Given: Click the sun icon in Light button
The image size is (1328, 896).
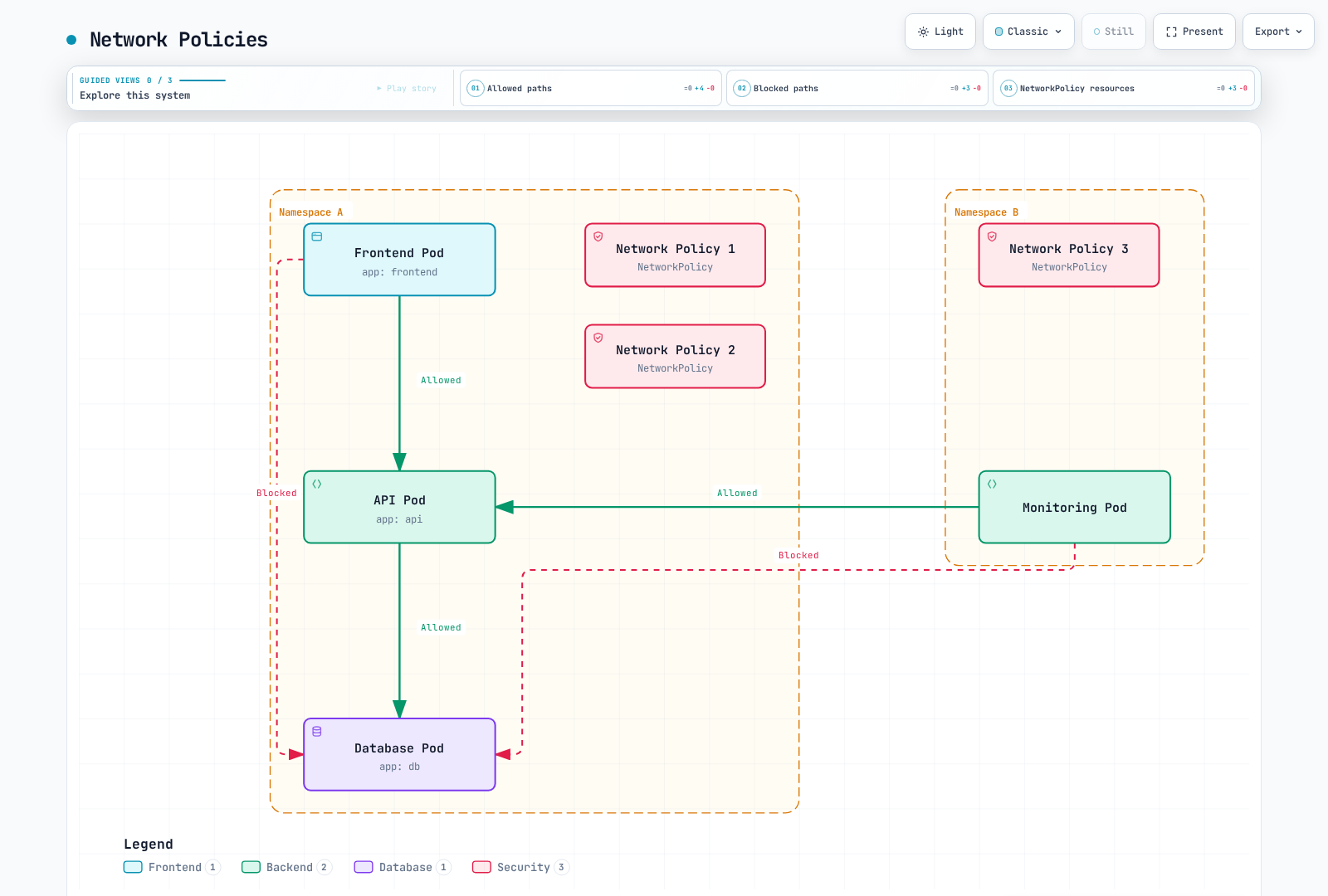Looking at the screenshot, I should (x=923, y=32).
